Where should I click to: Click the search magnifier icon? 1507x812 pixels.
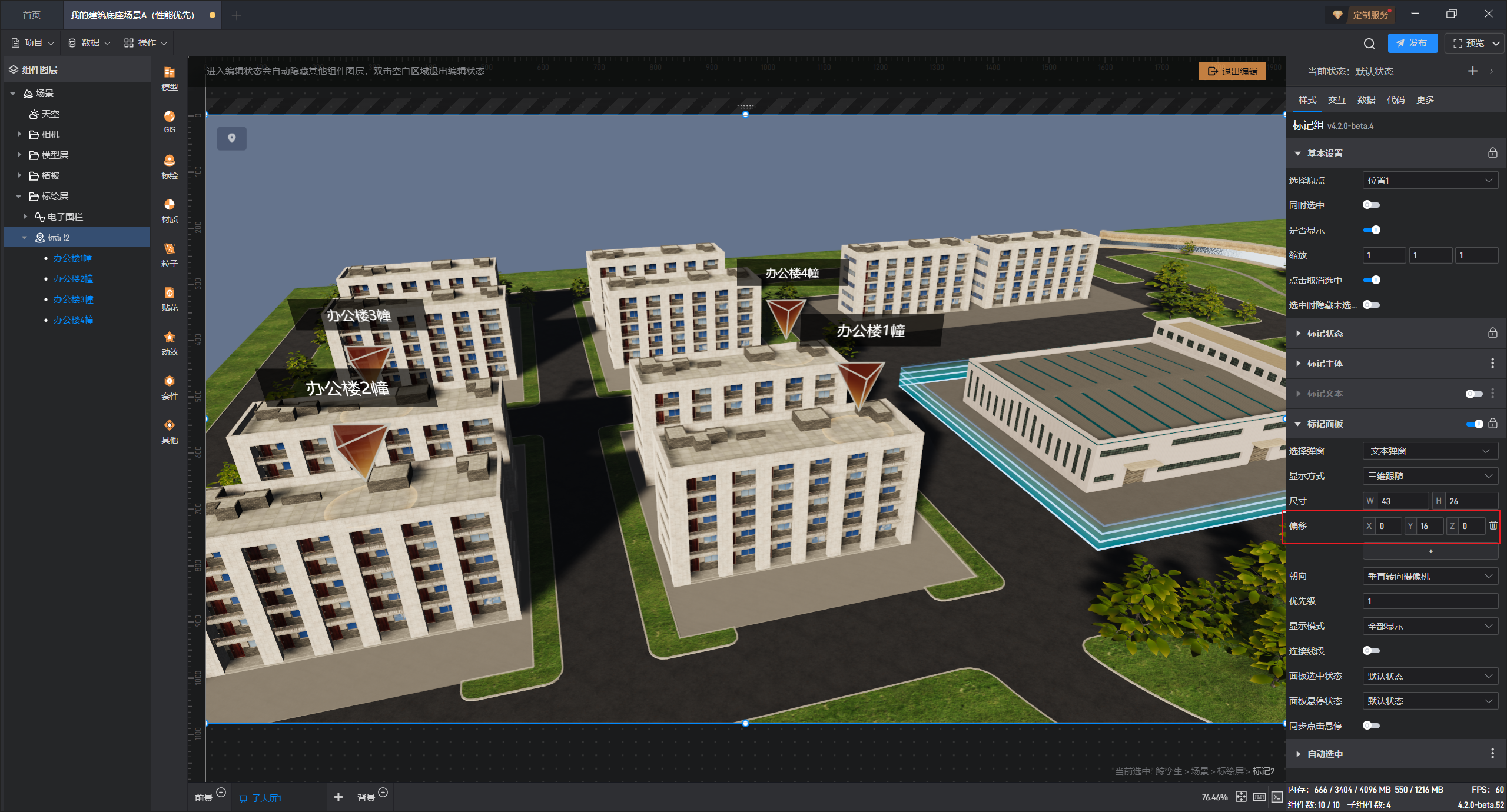point(1369,44)
